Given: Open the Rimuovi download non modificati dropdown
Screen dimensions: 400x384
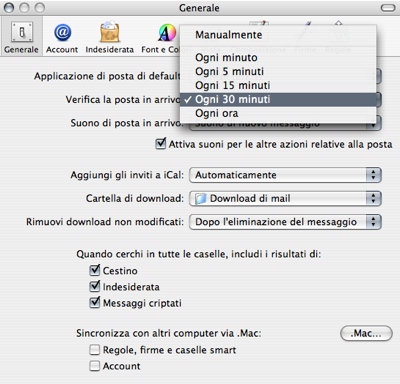Looking at the screenshot, I should (285, 222).
